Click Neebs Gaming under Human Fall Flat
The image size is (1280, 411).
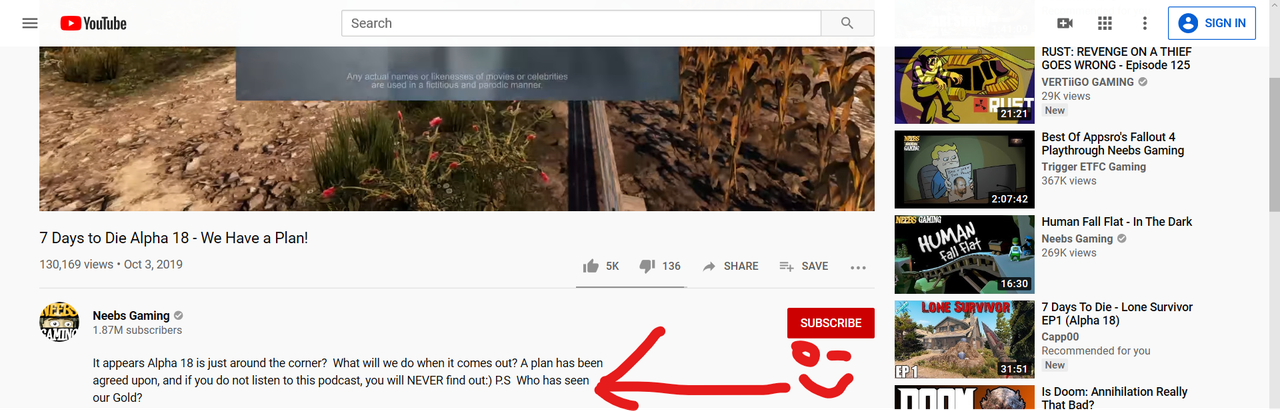coord(1077,239)
